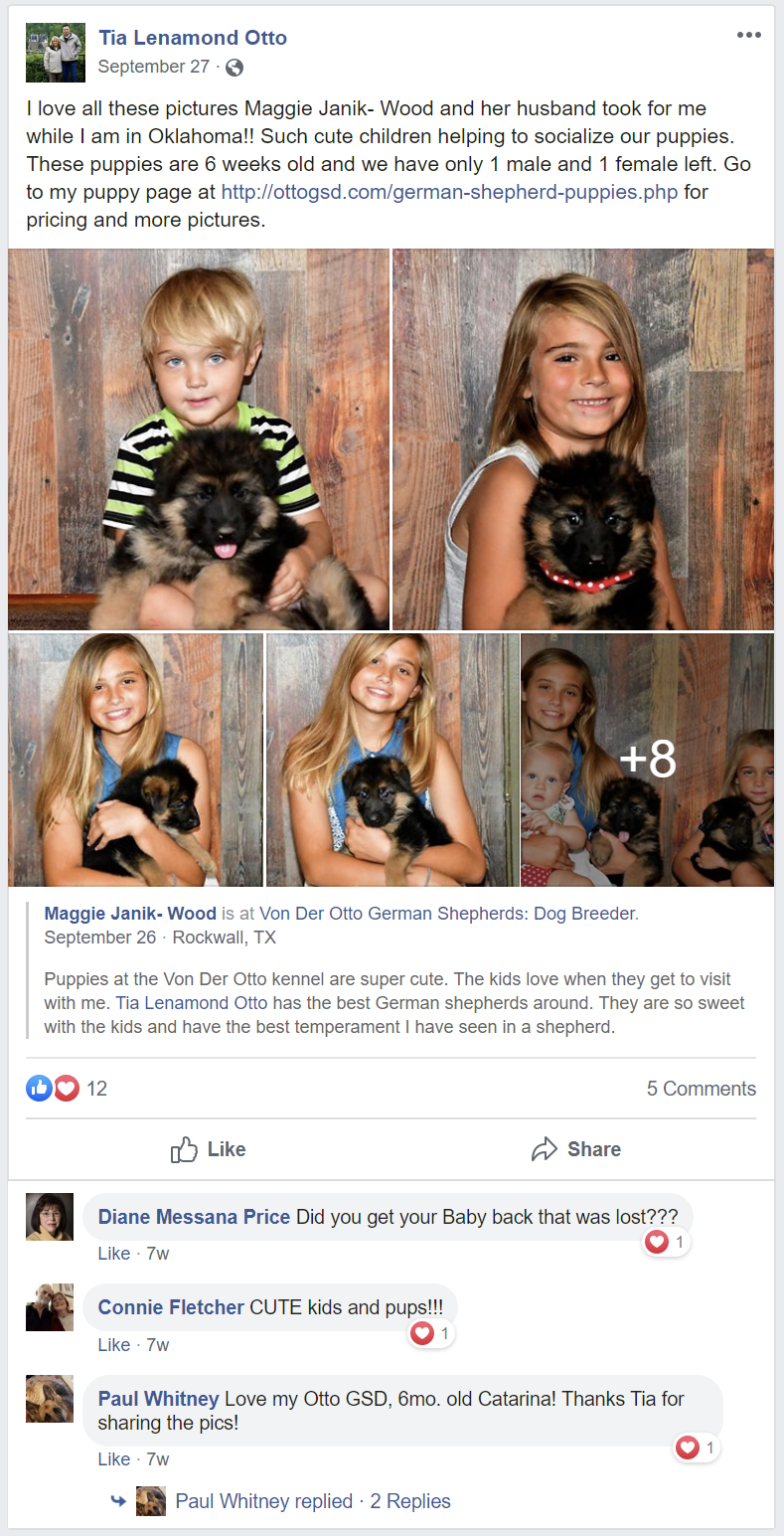Open photo of boy in striped shirt
The image size is (784, 1536).
(x=199, y=438)
